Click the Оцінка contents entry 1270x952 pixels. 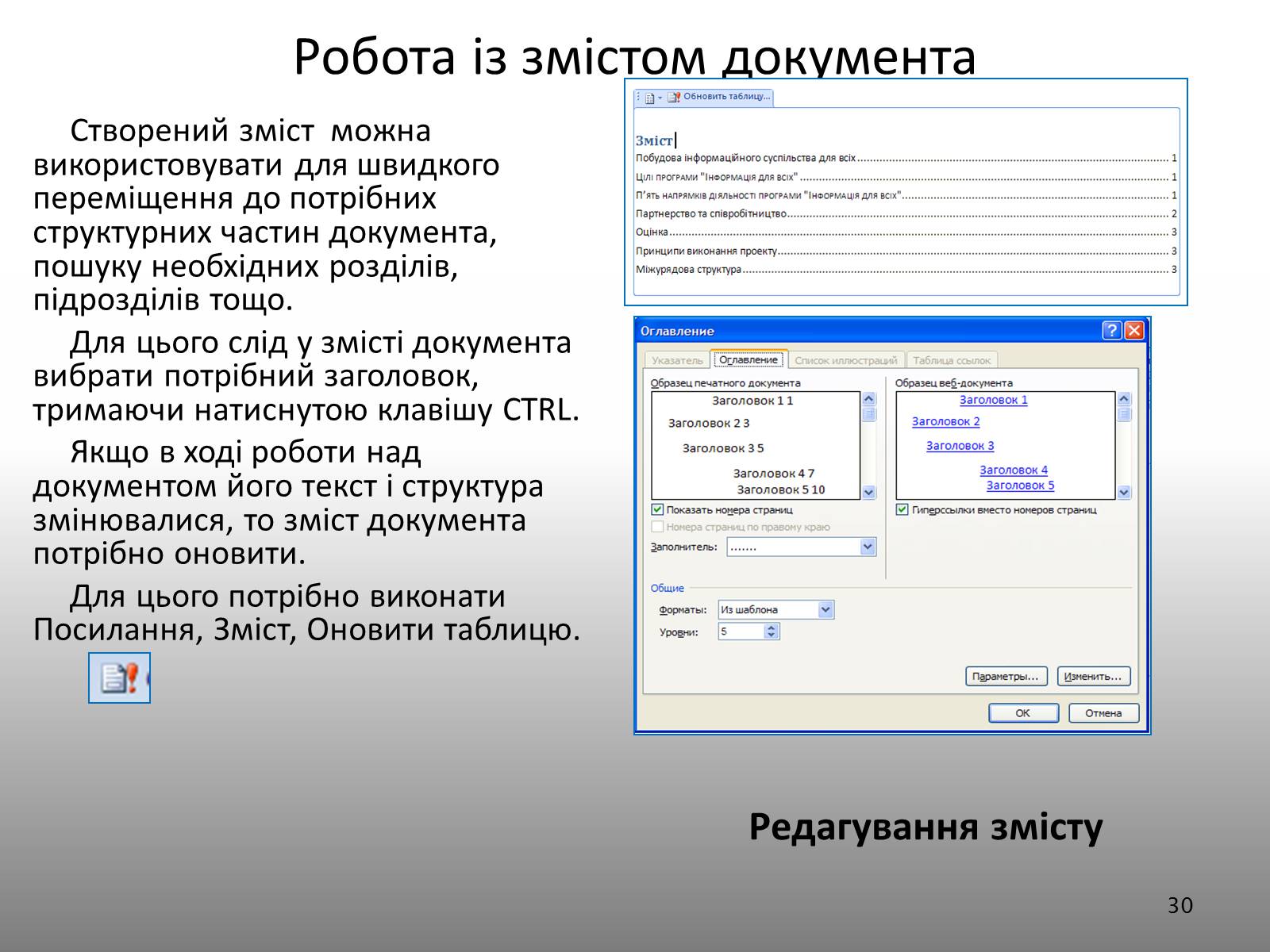[906, 232]
